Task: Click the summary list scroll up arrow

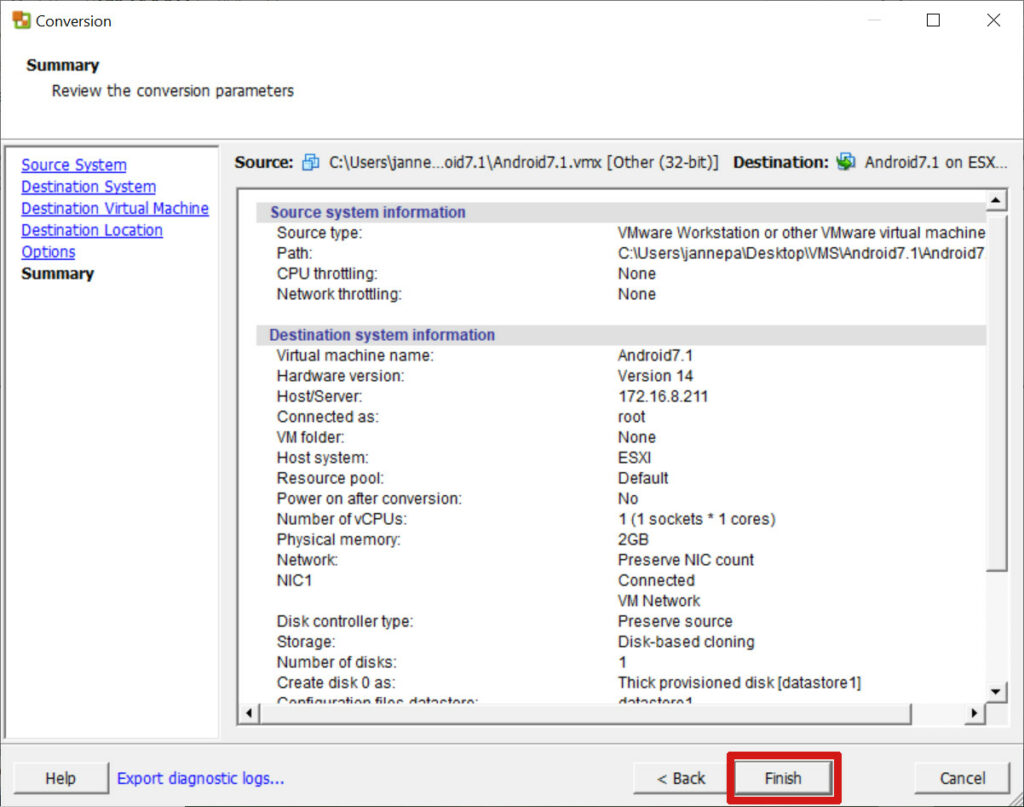Action: coord(996,200)
